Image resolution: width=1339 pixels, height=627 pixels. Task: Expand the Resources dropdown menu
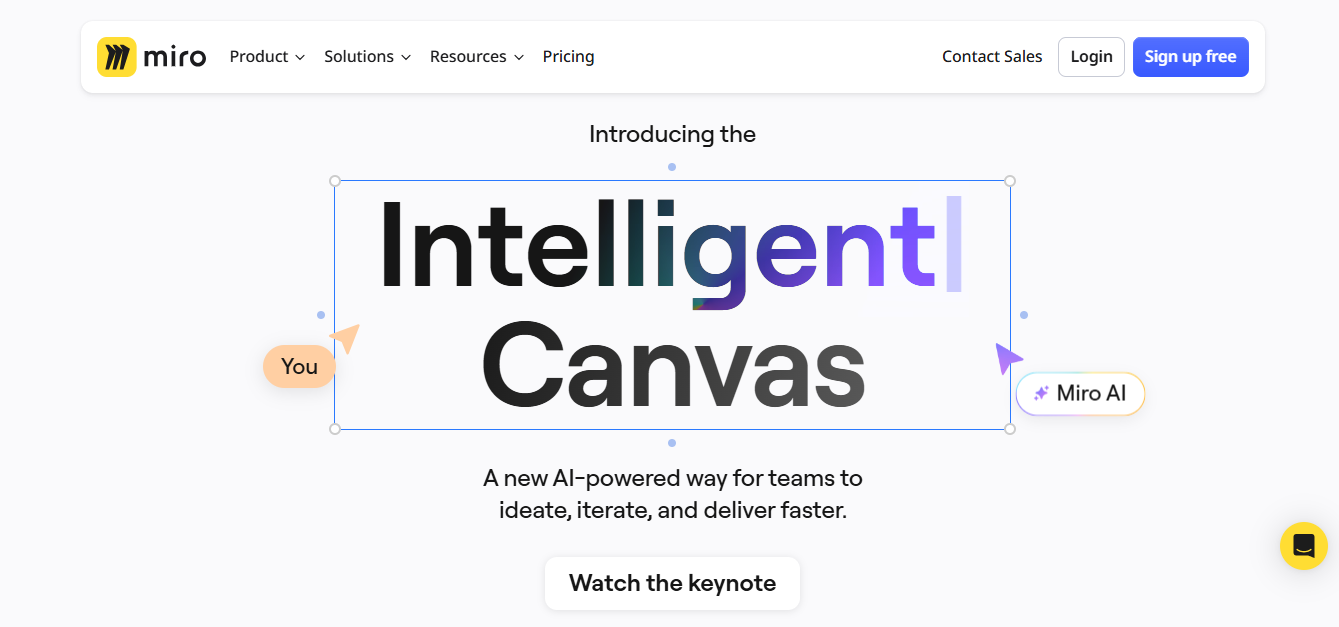[x=477, y=57]
